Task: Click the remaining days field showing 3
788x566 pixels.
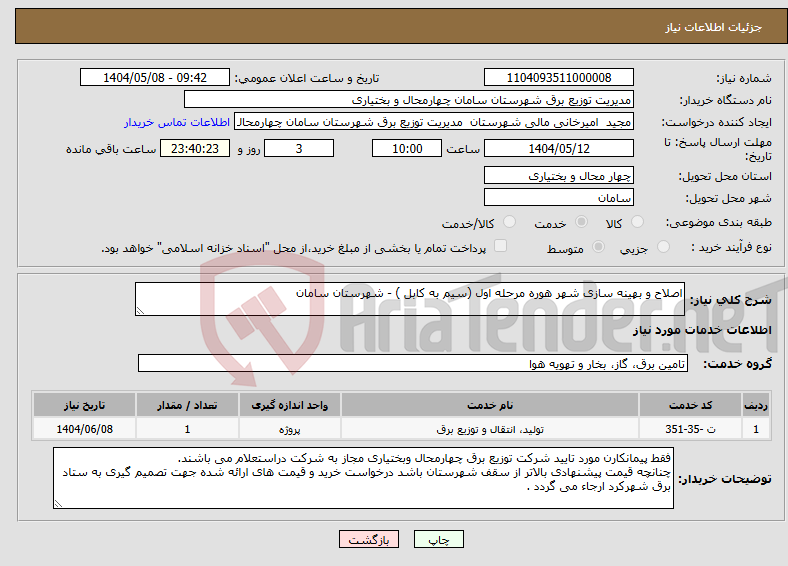Action: (x=299, y=148)
